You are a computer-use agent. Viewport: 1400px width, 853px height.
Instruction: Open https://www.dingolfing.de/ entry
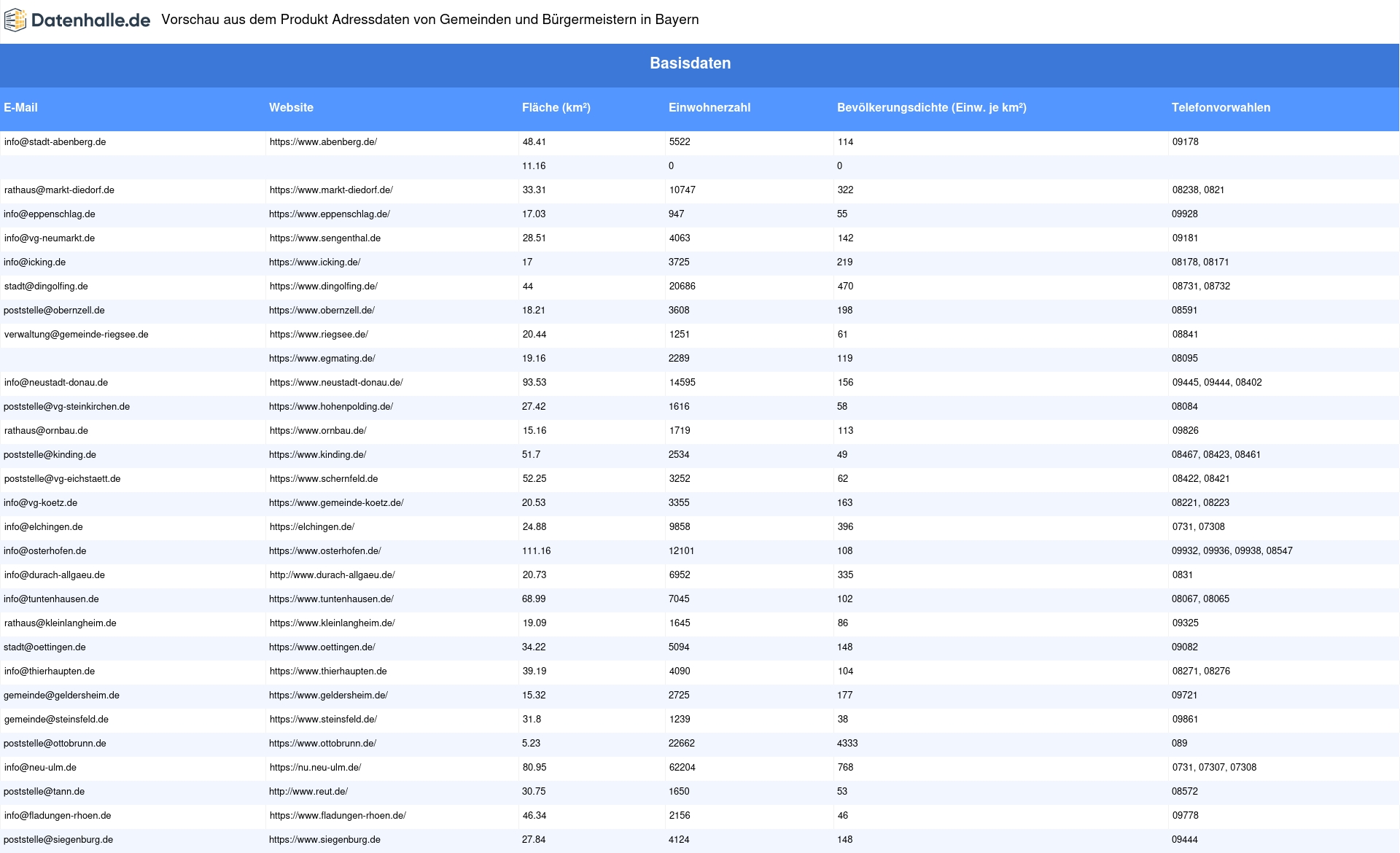tap(324, 287)
